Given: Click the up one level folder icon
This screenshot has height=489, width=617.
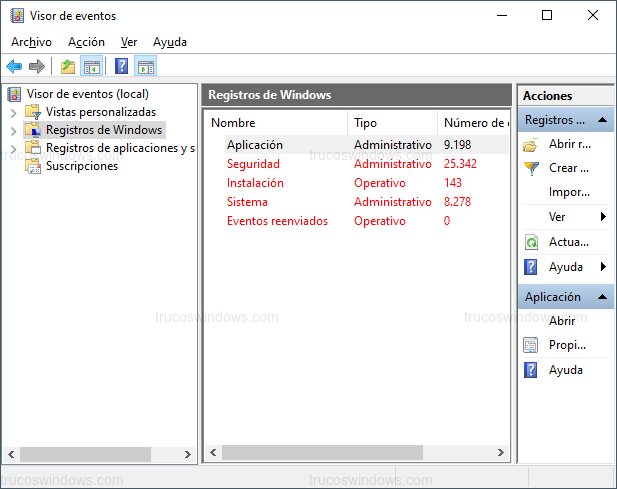Looking at the screenshot, I should [x=67, y=67].
